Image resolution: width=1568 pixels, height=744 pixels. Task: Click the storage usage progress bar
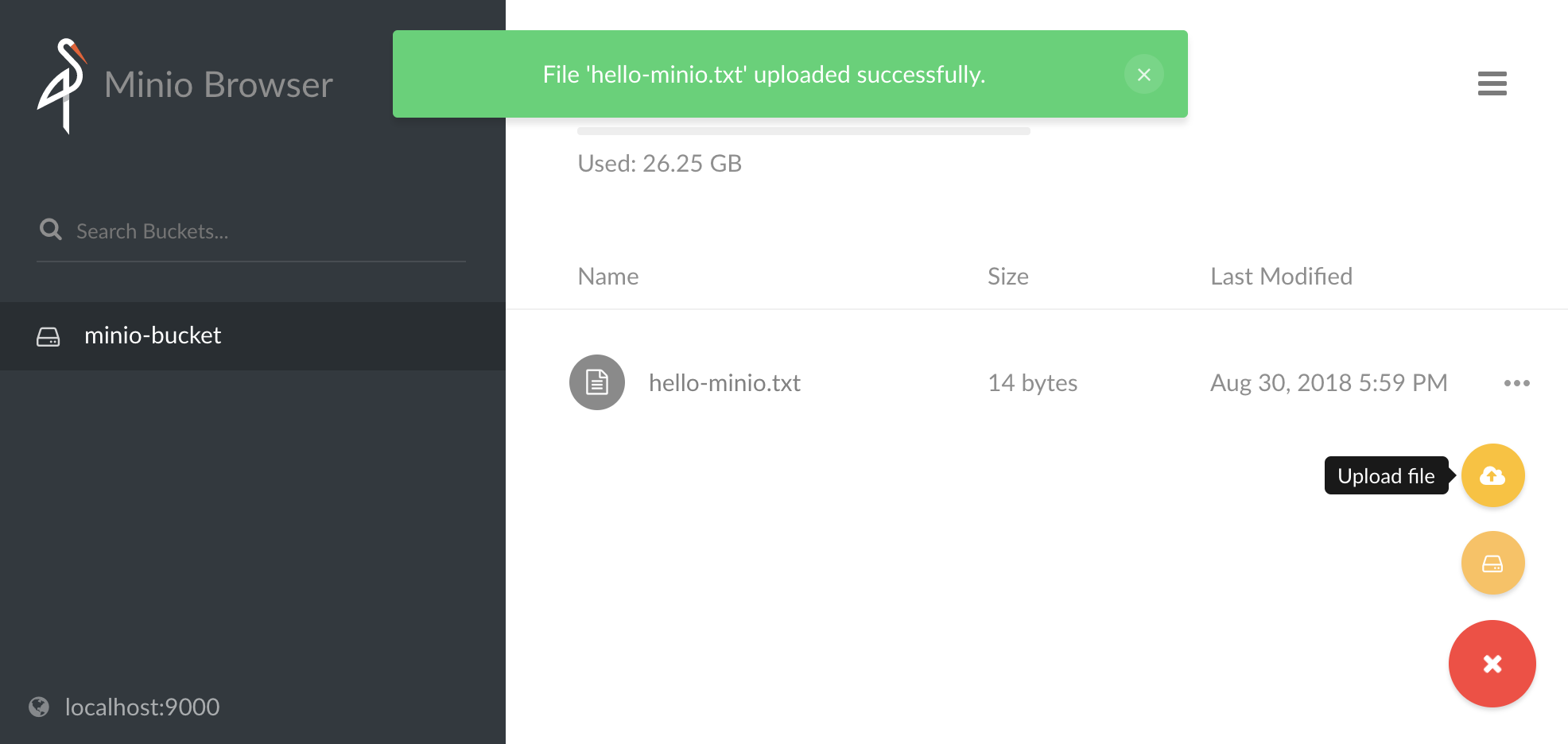(803, 131)
